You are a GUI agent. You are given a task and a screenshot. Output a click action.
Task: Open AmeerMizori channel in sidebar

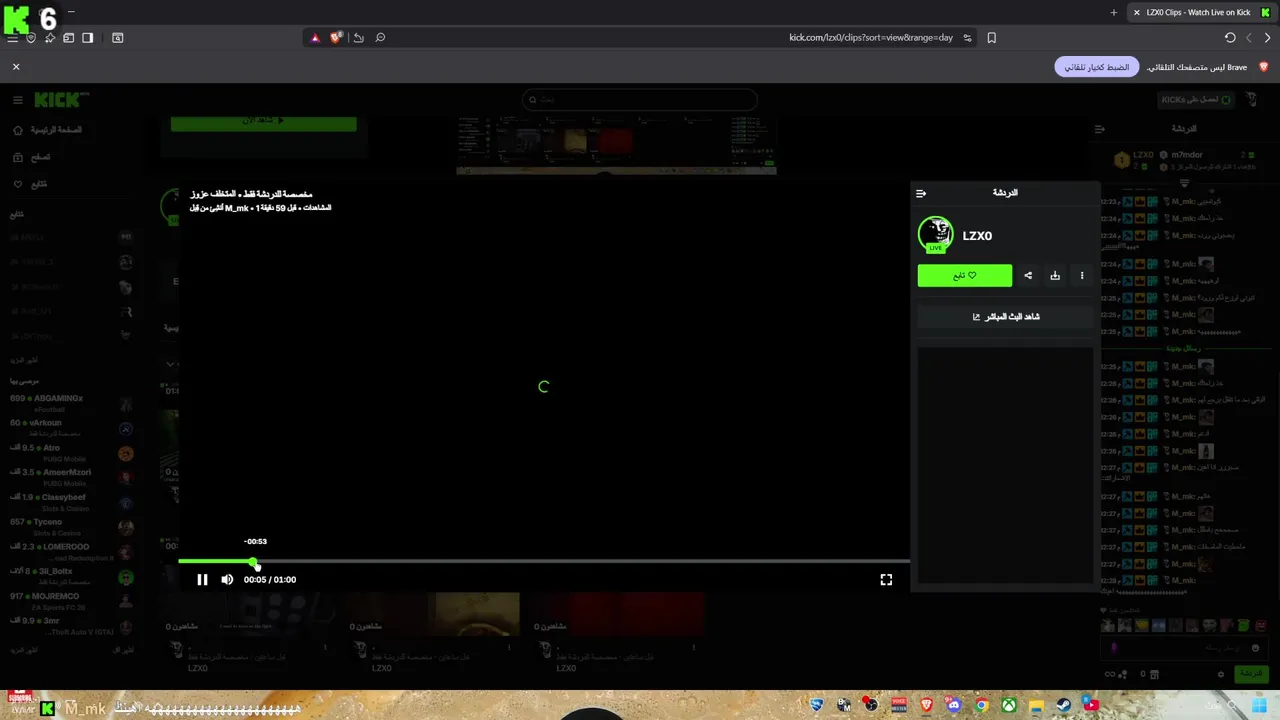tap(68, 477)
